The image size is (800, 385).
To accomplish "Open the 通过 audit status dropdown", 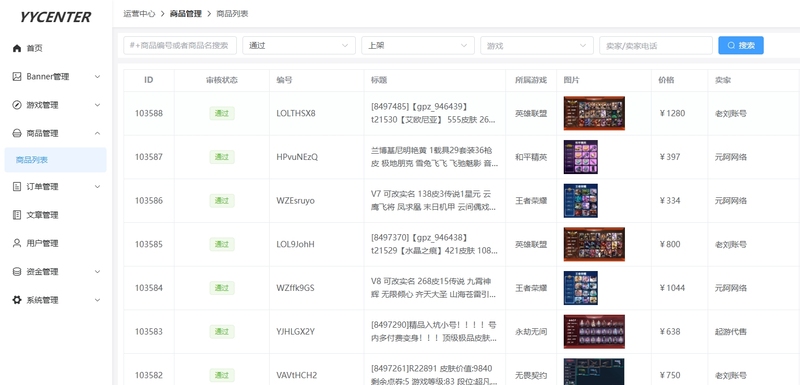I will pyautogui.click(x=299, y=45).
